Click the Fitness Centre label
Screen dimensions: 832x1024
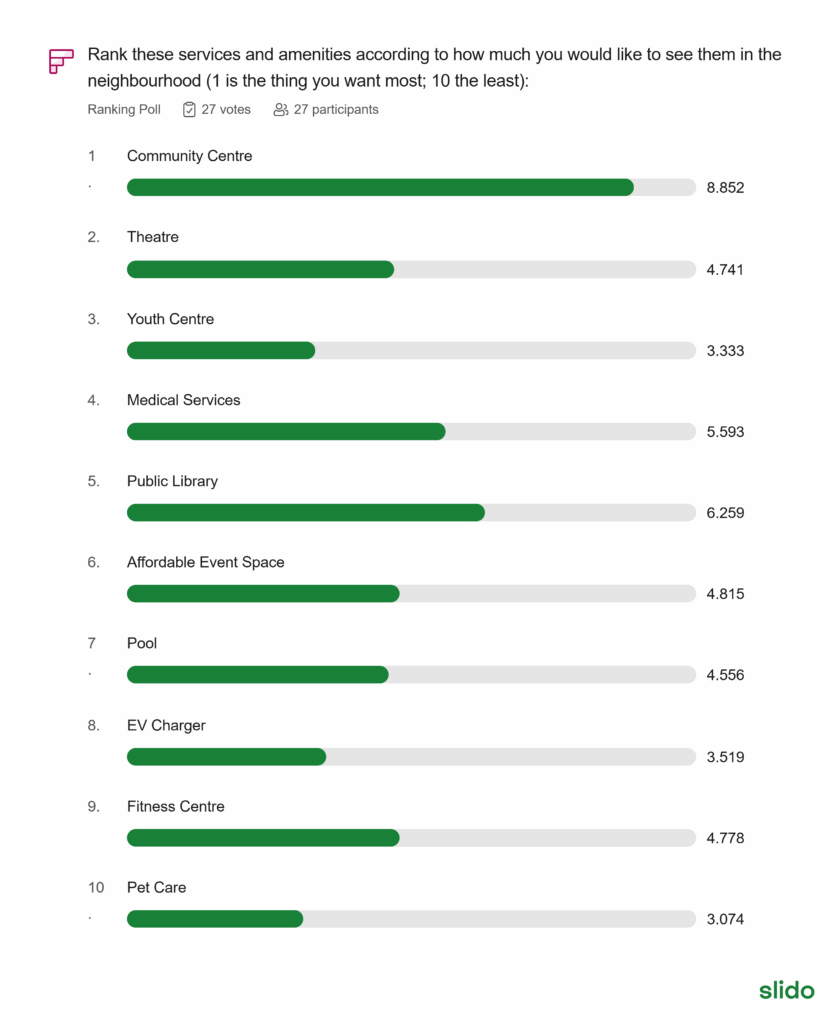(175, 806)
